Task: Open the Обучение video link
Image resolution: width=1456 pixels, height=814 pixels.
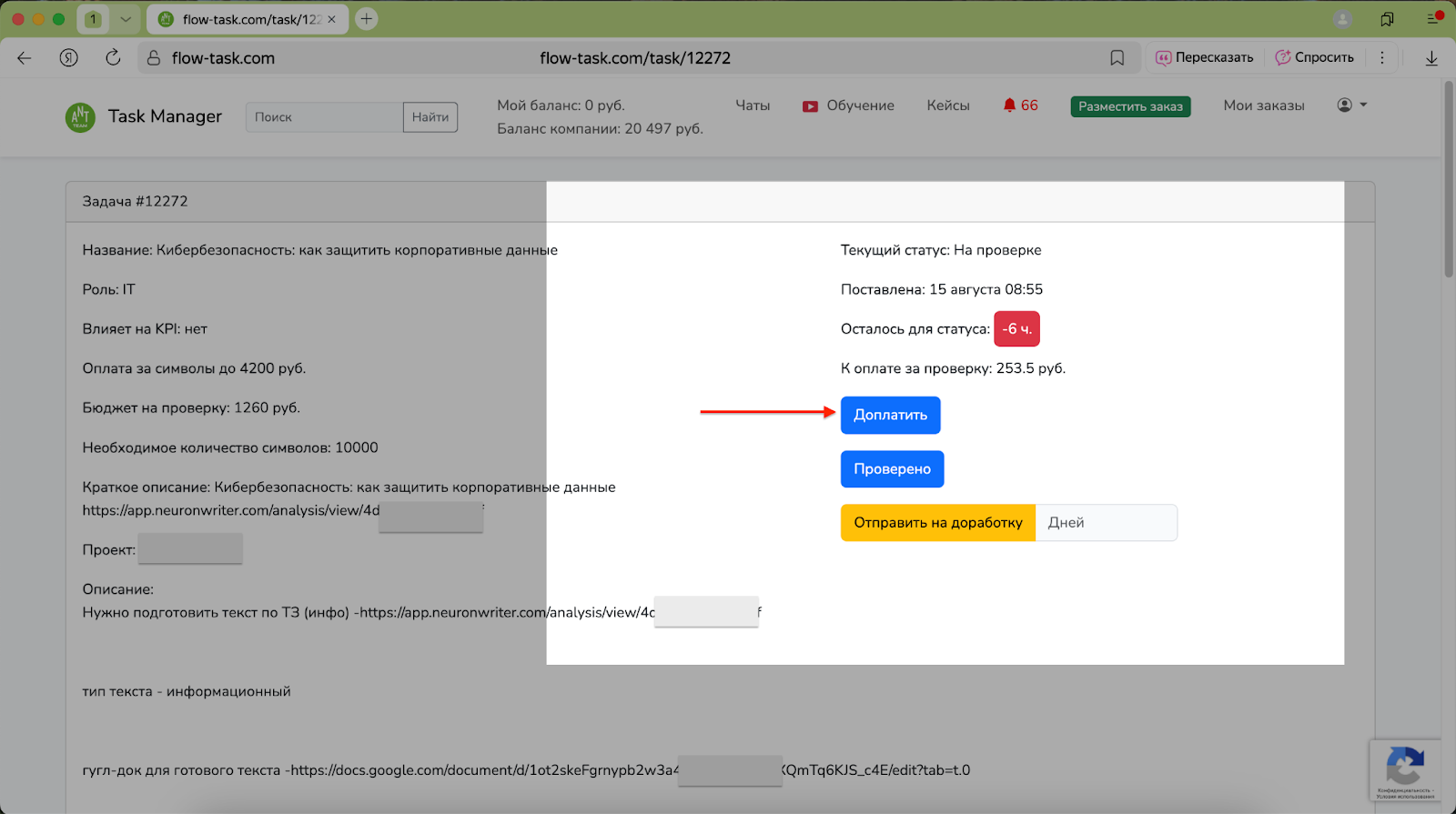Action: [848, 106]
